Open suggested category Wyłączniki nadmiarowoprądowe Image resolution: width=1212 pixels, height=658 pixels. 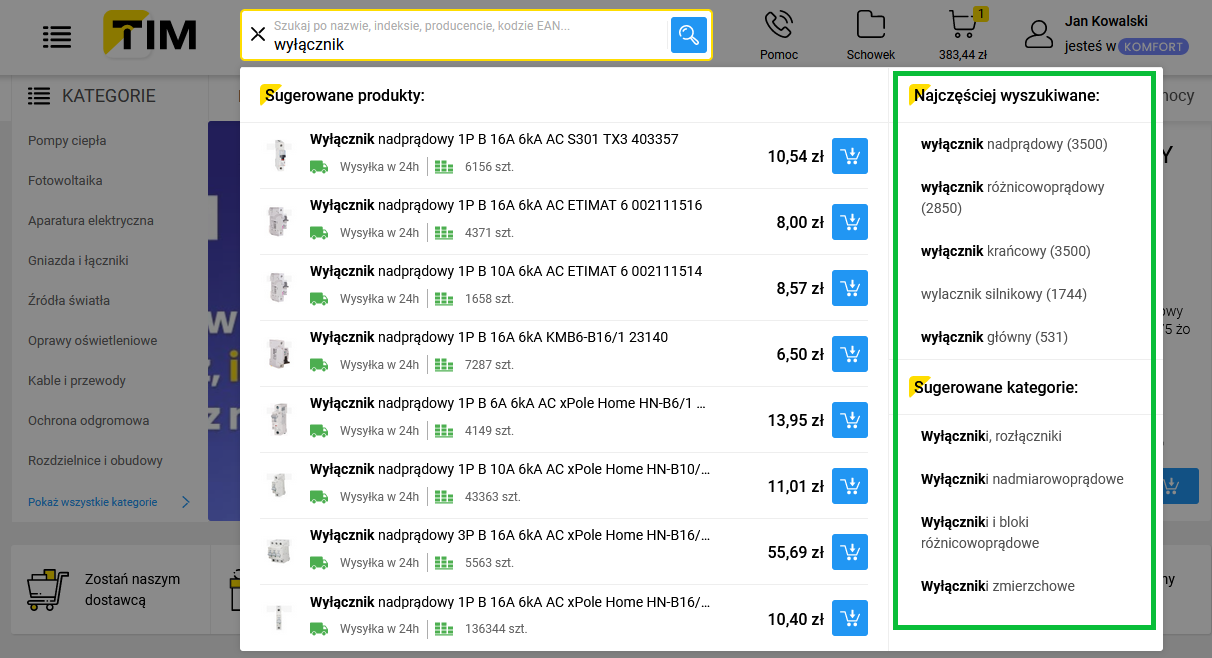coord(1021,479)
